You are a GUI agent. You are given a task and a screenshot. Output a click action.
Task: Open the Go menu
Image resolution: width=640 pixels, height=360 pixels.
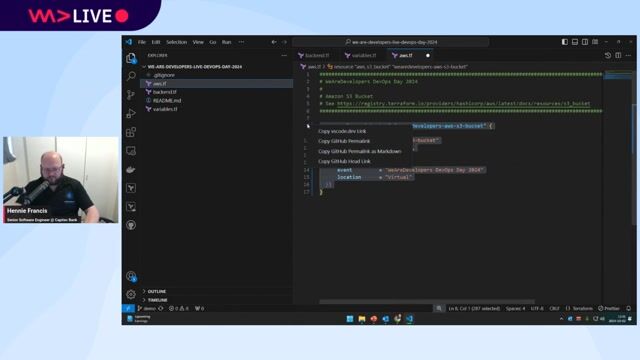pos(213,42)
